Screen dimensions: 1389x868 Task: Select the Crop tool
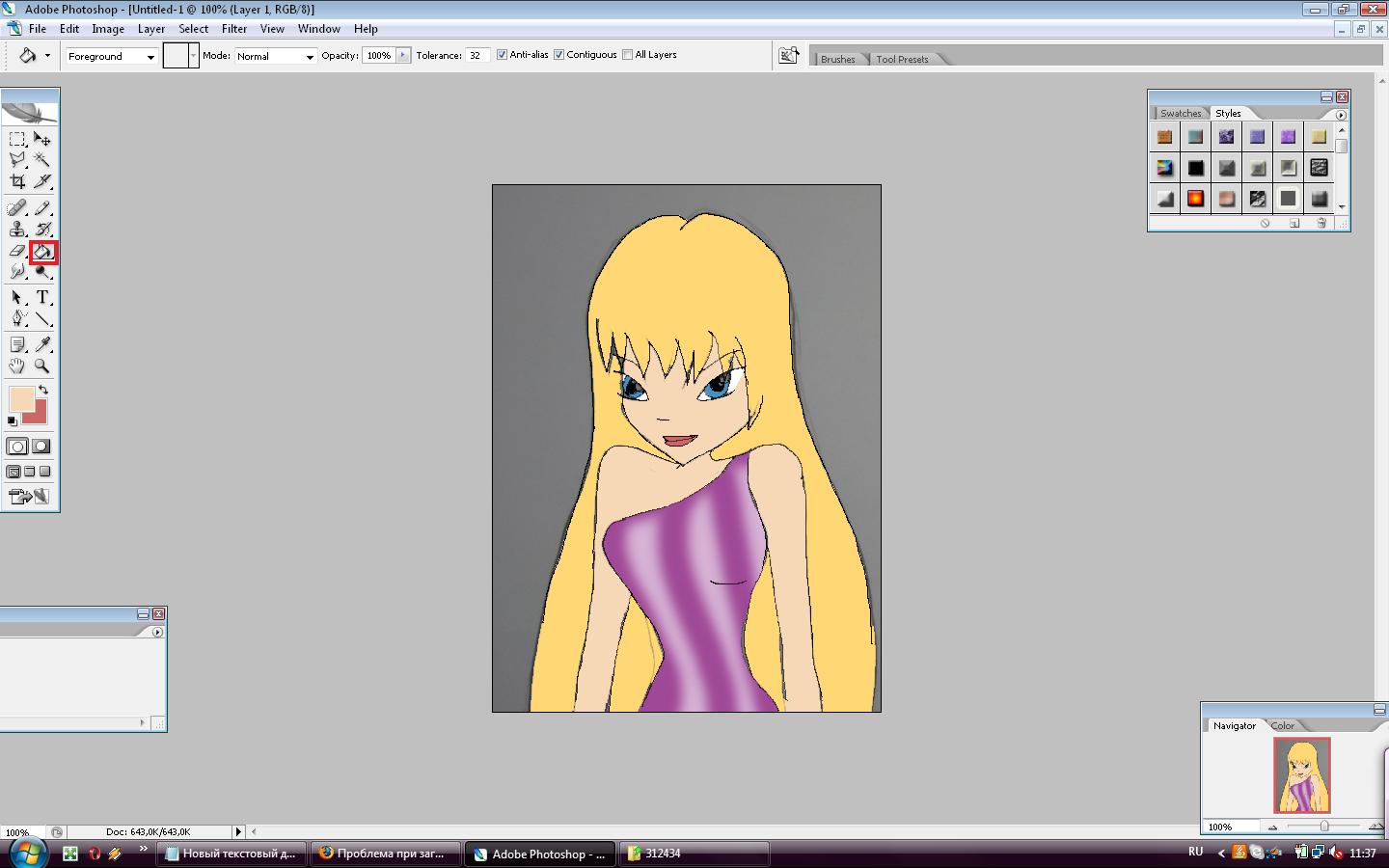tap(17, 181)
